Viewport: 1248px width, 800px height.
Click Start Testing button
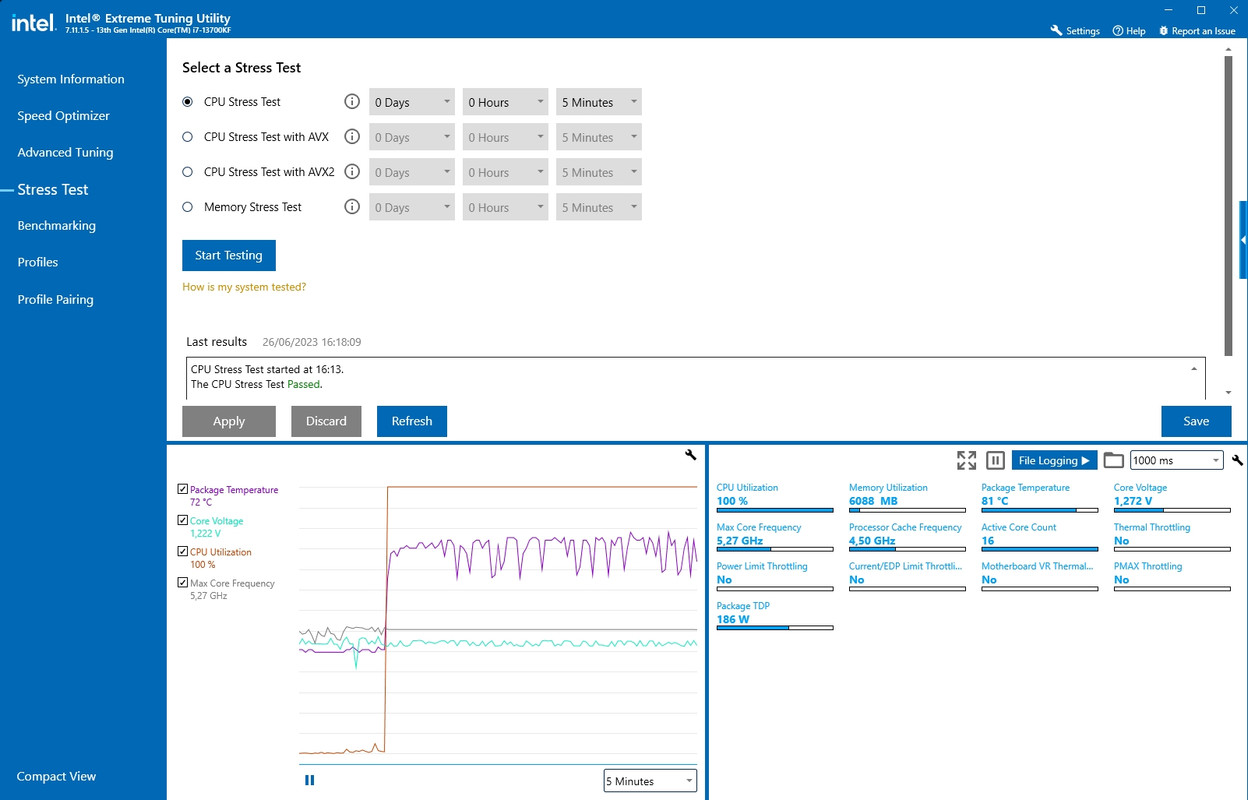(229, 255)
